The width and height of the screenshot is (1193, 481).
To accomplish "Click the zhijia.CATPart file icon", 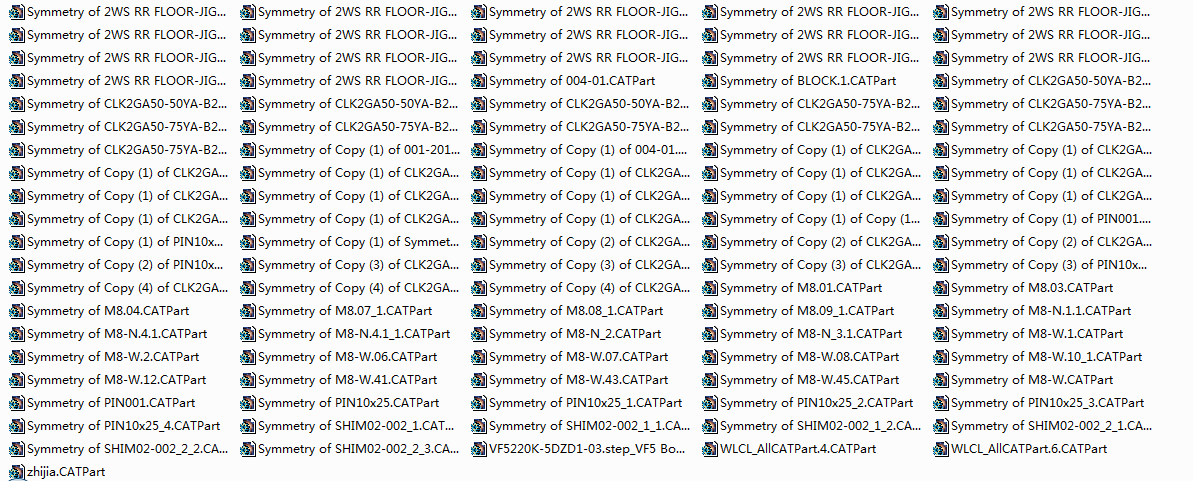I will pos(17,472).
